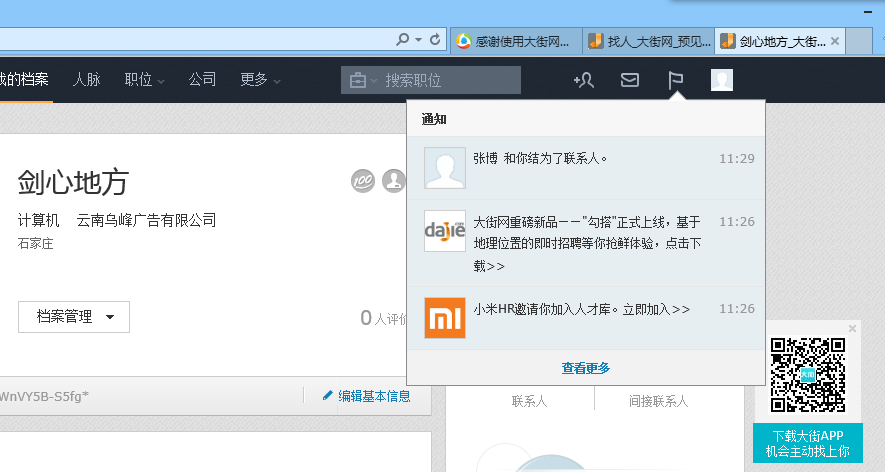Screen dimensions: 885x472
Task: Click the 编辑基本信息 link
Action: point(367,396)
